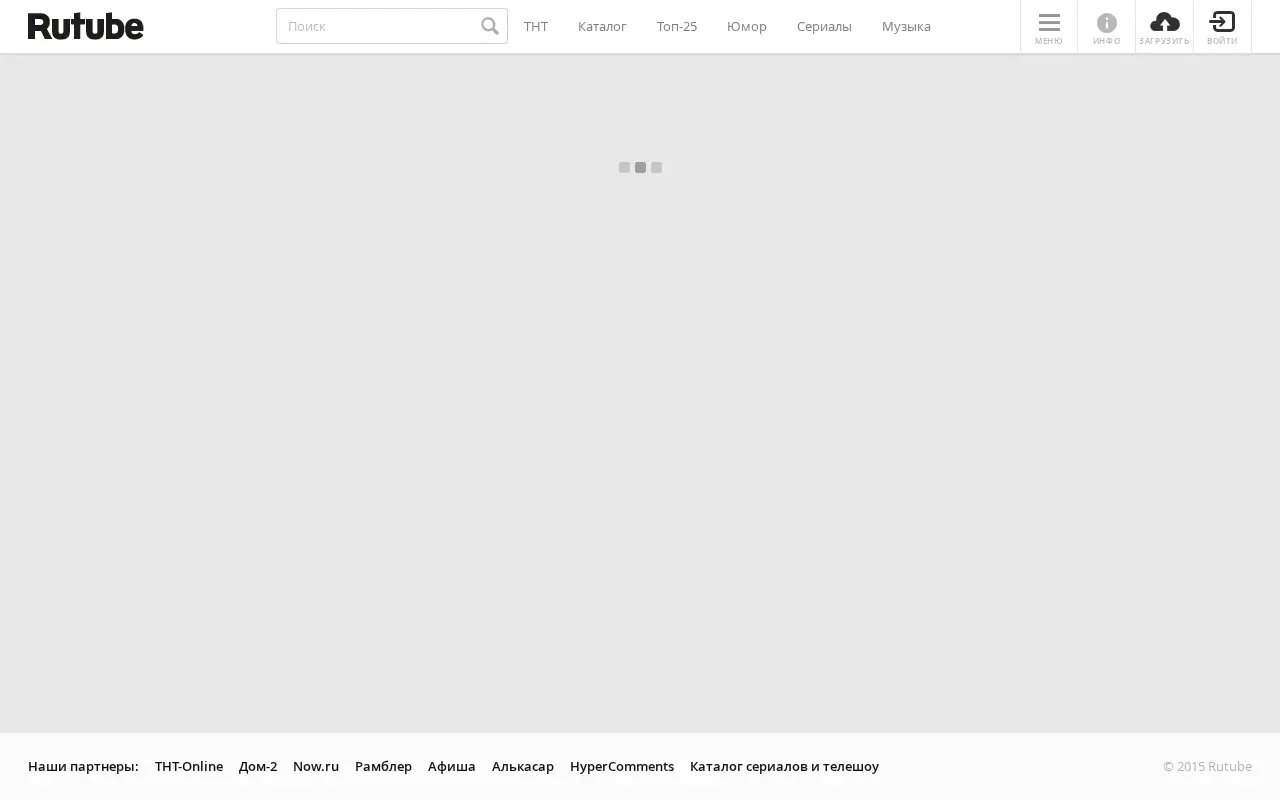Follow the Рамблер partner link
Screen dimensions: 1280x800
383,766
